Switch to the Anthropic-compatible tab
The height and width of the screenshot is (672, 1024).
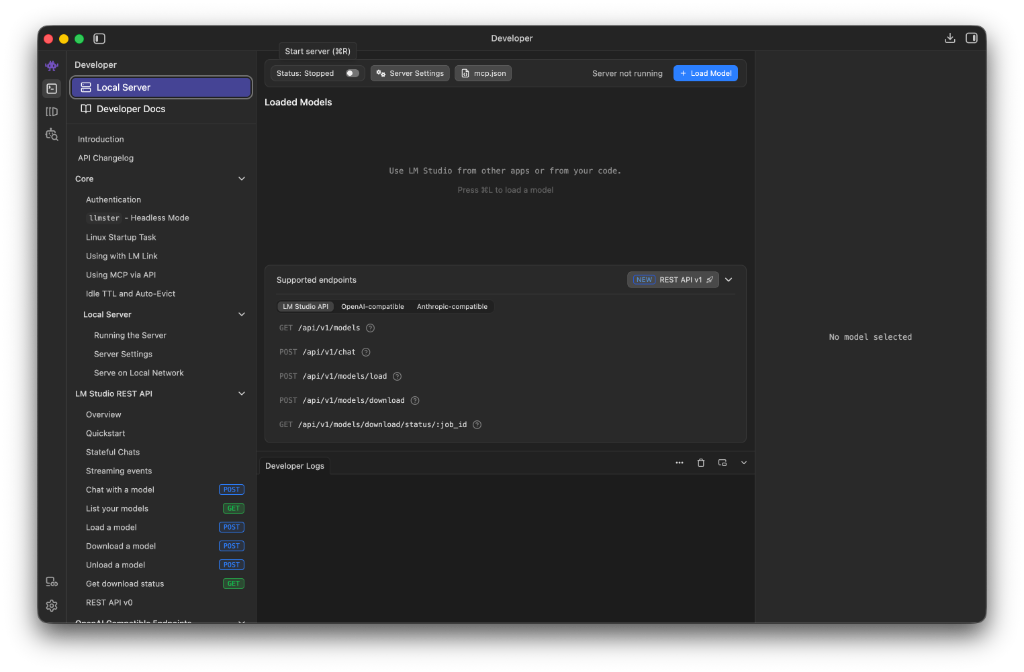pos(452,306)
